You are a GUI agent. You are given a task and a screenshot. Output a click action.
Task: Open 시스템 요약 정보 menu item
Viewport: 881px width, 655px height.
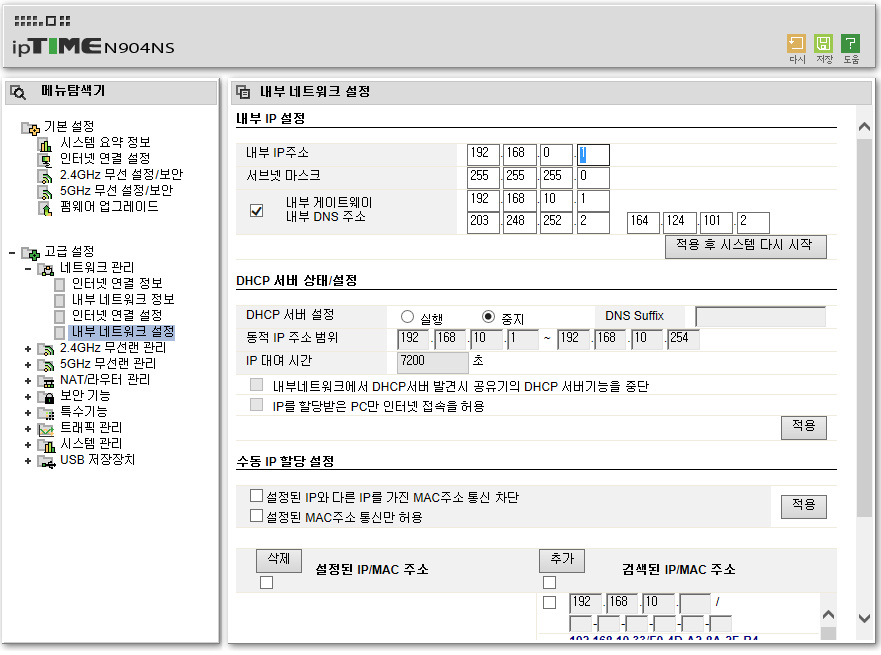click(x=105, y=143)
